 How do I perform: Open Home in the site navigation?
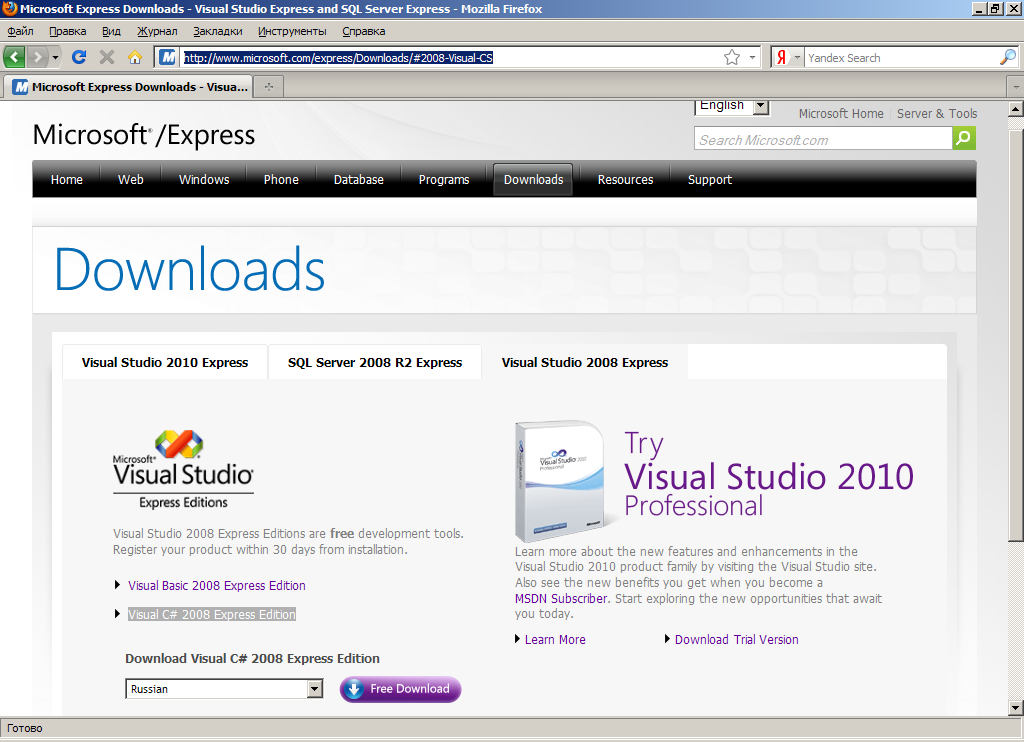coord(67,180)
